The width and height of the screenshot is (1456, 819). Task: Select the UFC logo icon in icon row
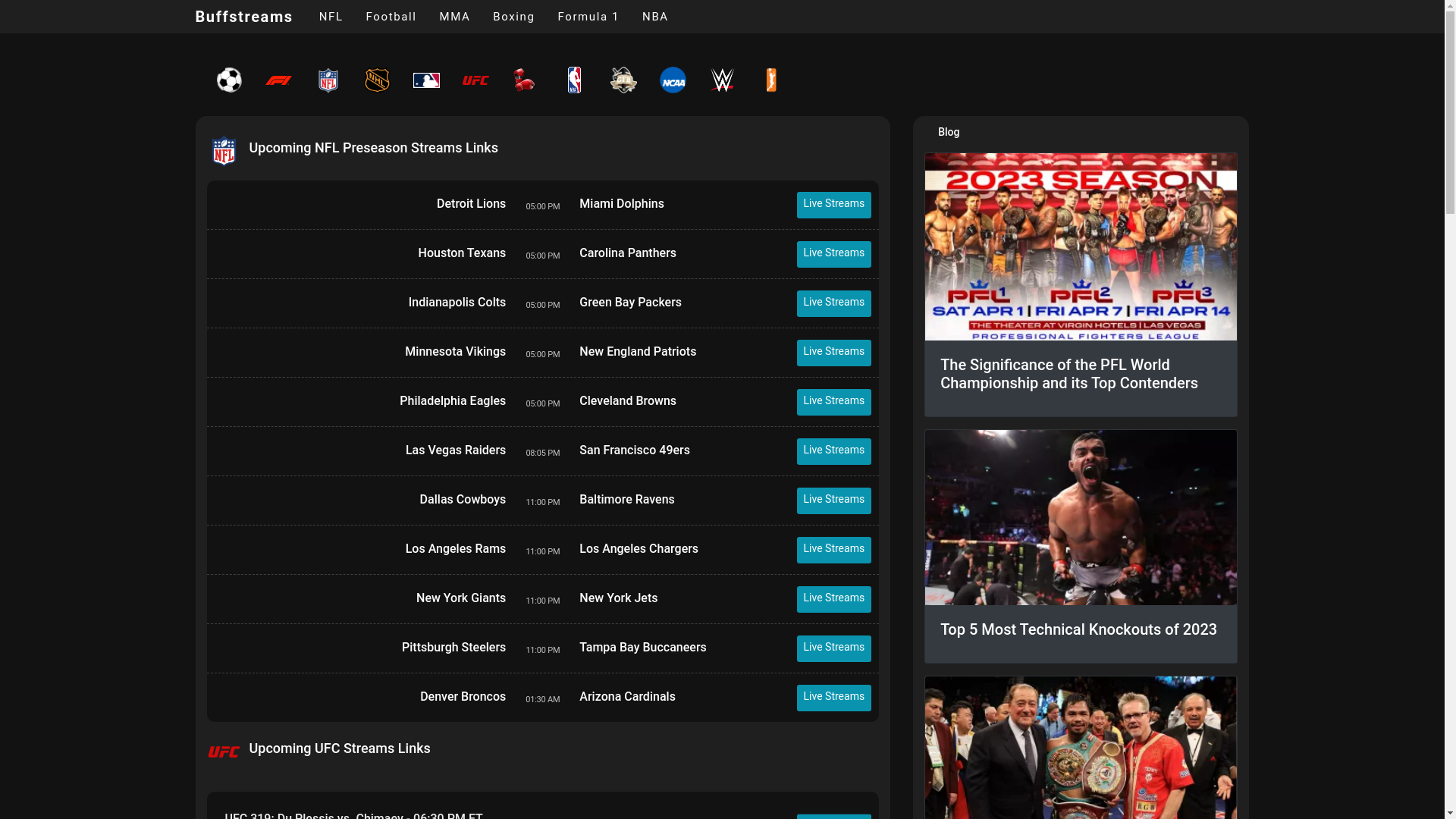click(475, 80)
